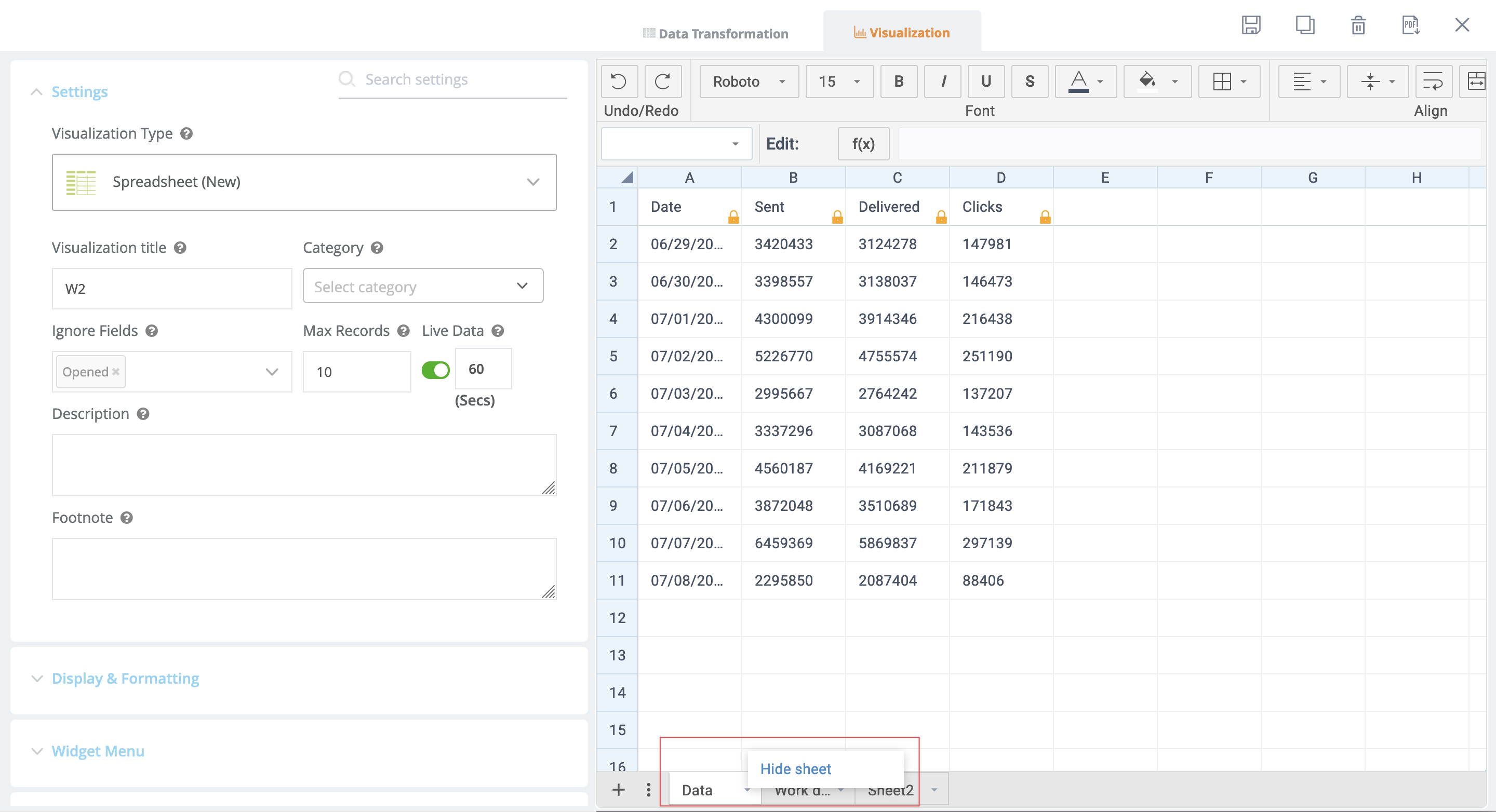Add a new sheet with plus button
The image size is (1496, 812).
619,789
